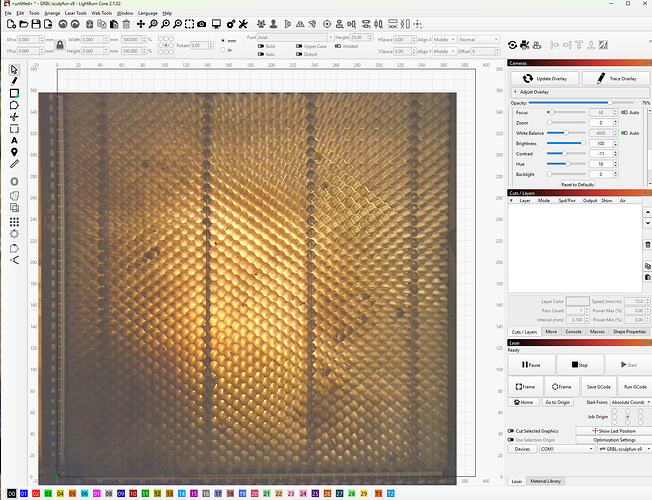
Task: Click the Rotate input field
Action: point(202,45)
